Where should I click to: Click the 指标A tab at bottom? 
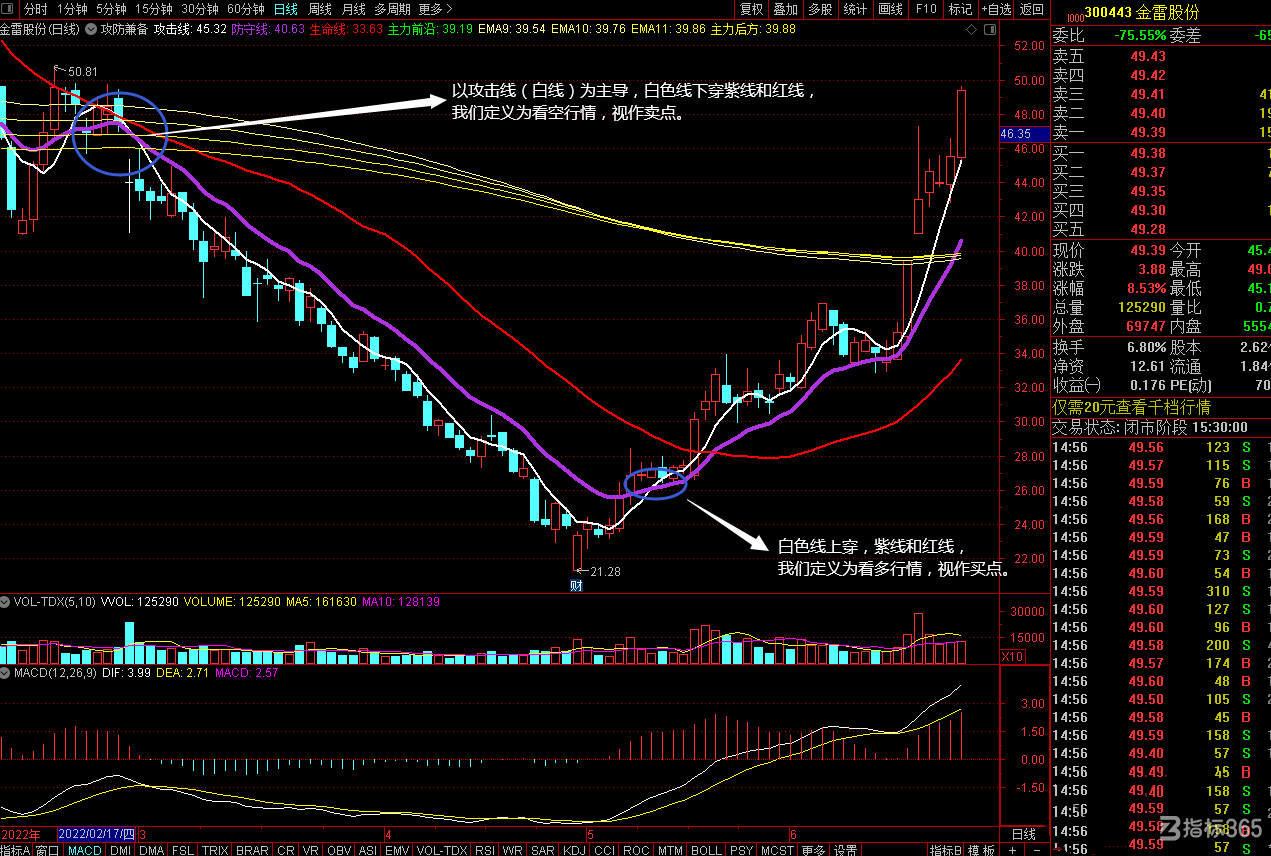(x=16, y=850)
